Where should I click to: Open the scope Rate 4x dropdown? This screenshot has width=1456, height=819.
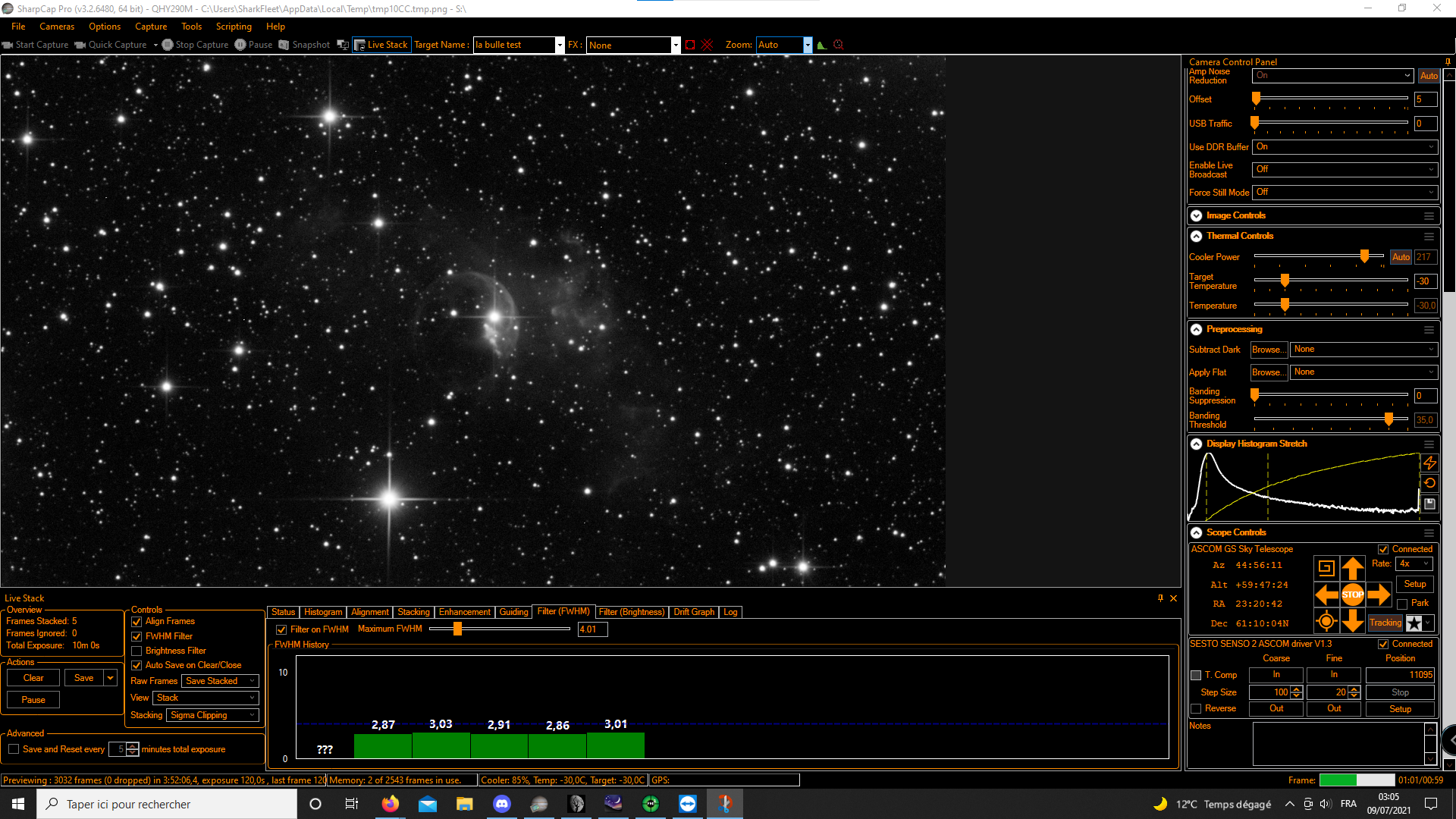click(x=1415, y=564)
